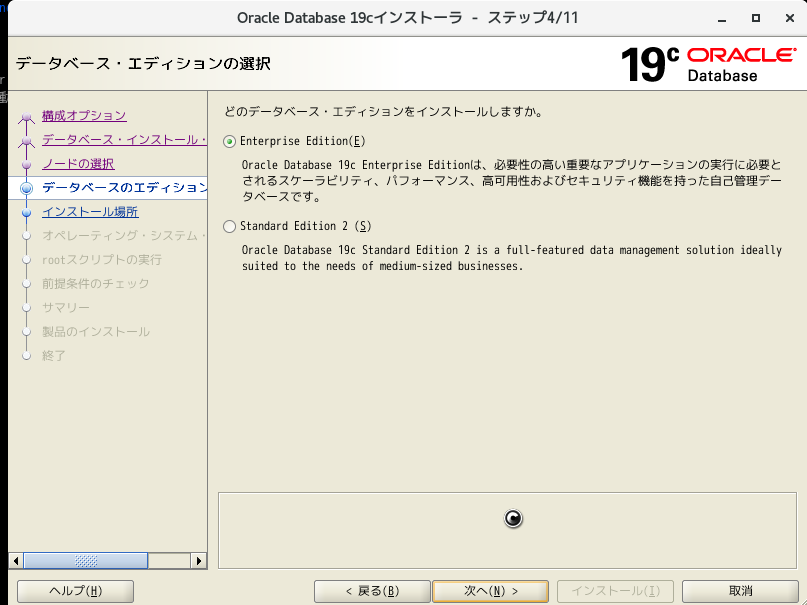Click the 次へ(N) > button
Screen dimensions: 807x605
point(490,591)
